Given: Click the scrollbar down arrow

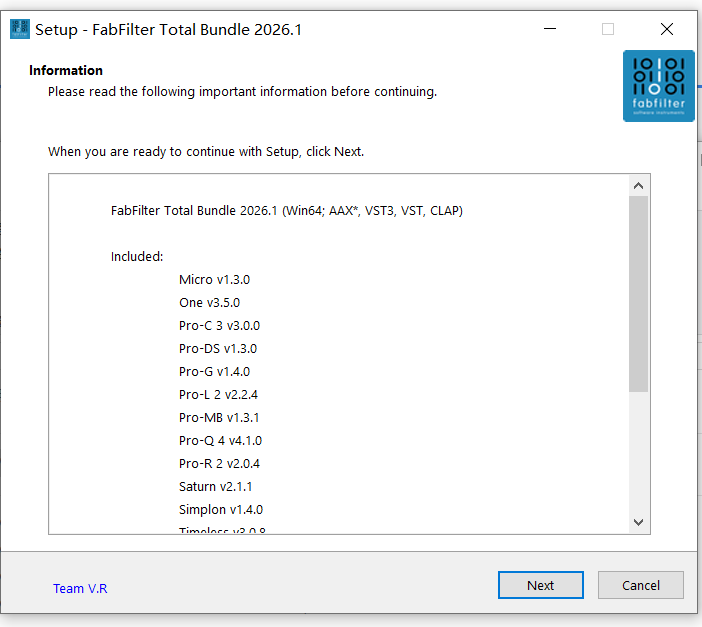Looking at the screenshot, I should coord(639,522).
